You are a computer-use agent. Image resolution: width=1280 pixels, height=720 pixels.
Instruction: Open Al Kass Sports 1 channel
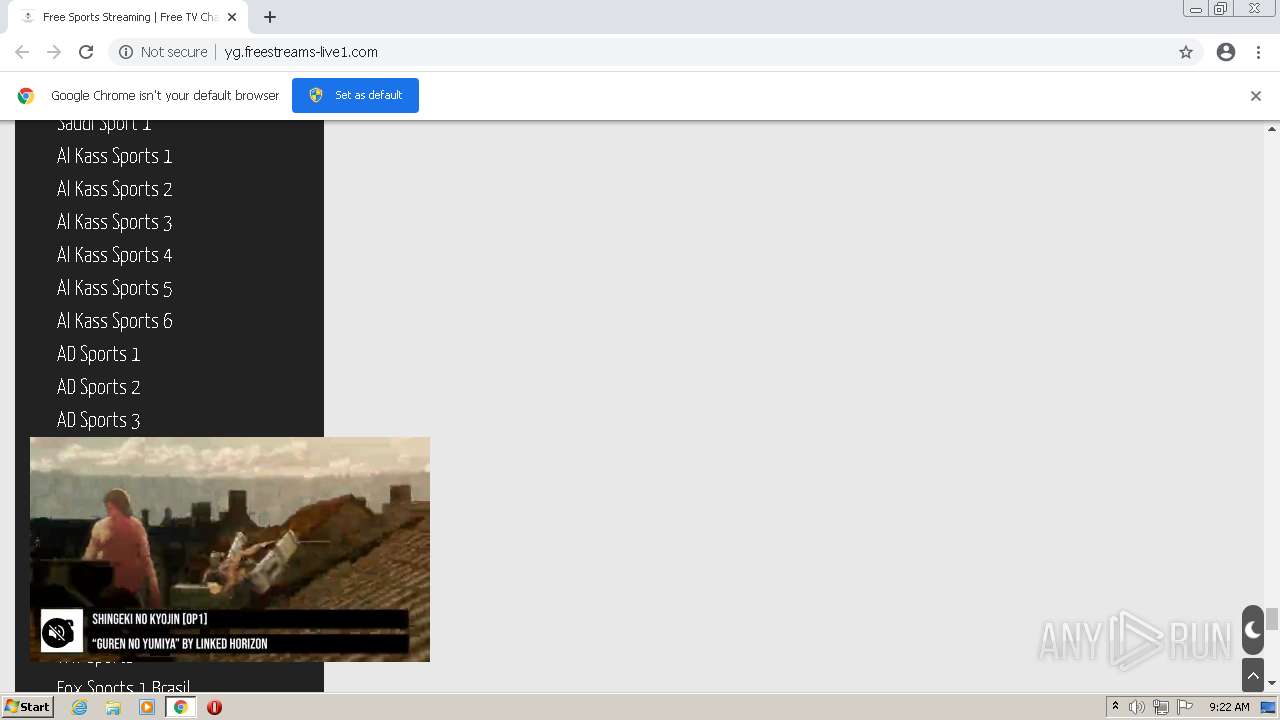[x=115, y=156]
